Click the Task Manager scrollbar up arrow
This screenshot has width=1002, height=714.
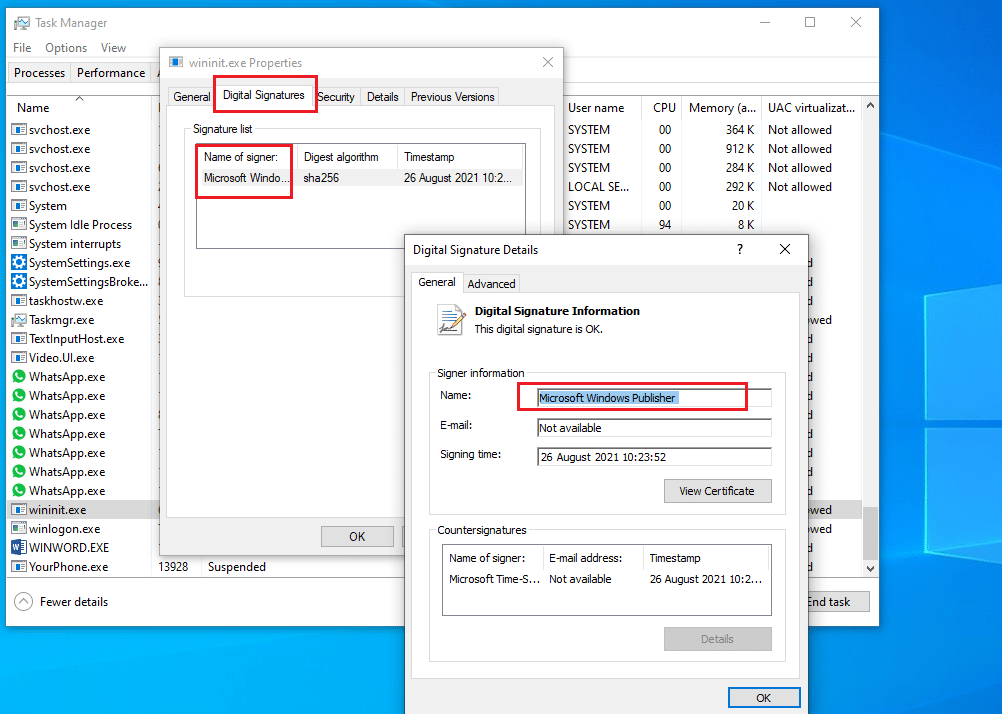point(870,106)
